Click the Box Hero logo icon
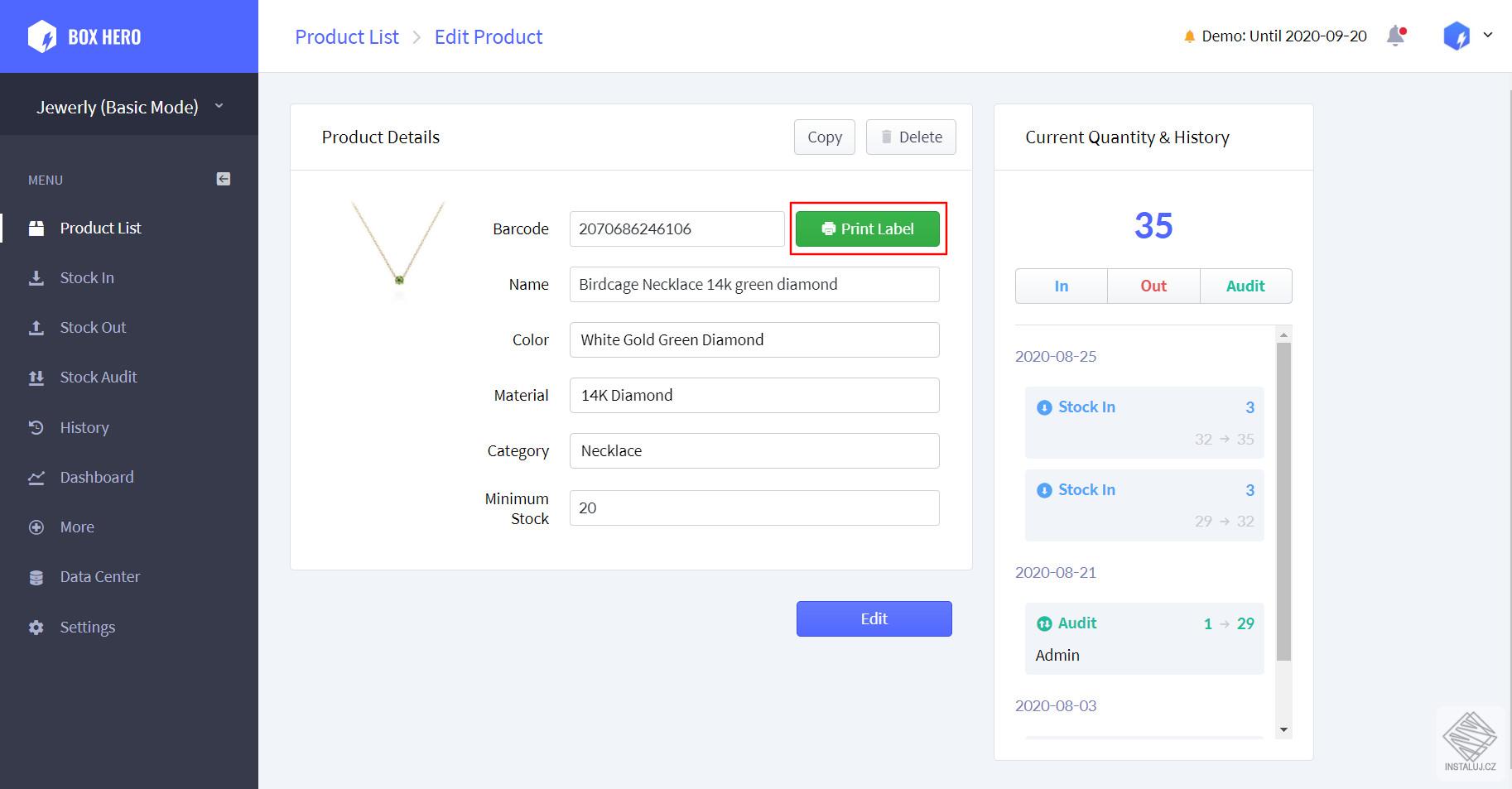 pyautogui.click(x=42, y=37)
